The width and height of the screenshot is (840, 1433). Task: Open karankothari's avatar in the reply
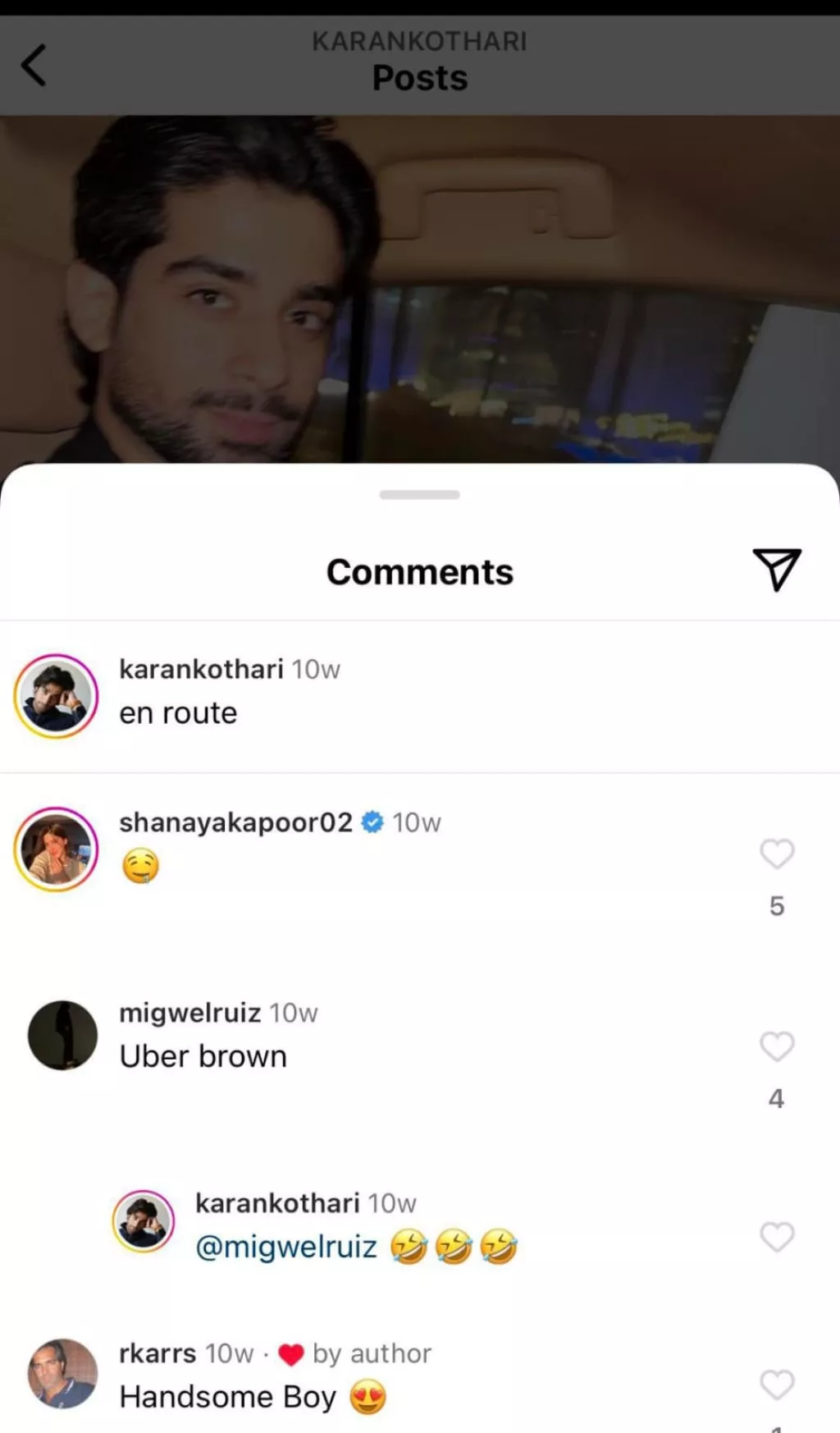click(144, 1220)
